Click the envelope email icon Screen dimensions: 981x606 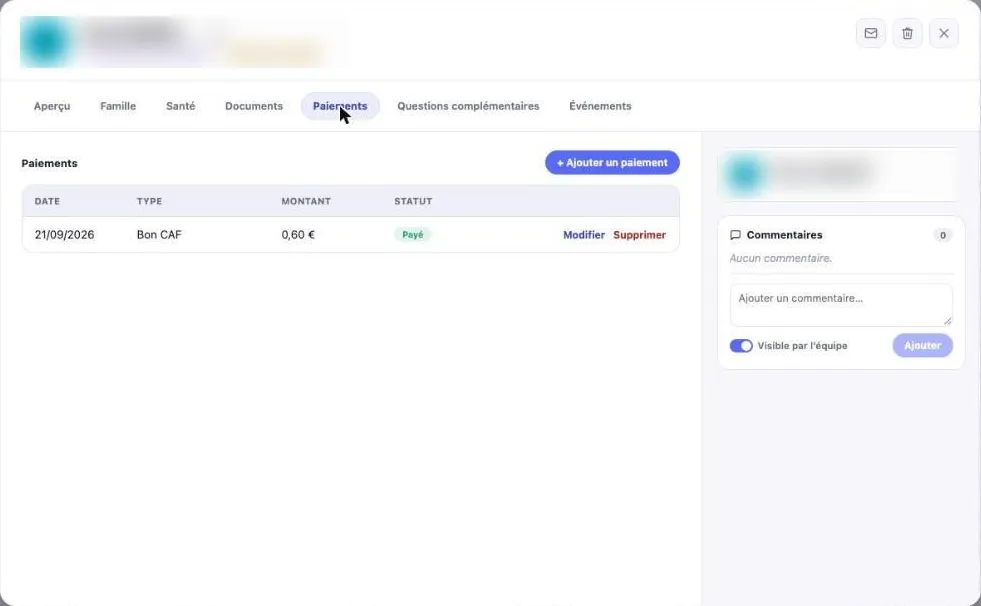click(x=871, y=33)
